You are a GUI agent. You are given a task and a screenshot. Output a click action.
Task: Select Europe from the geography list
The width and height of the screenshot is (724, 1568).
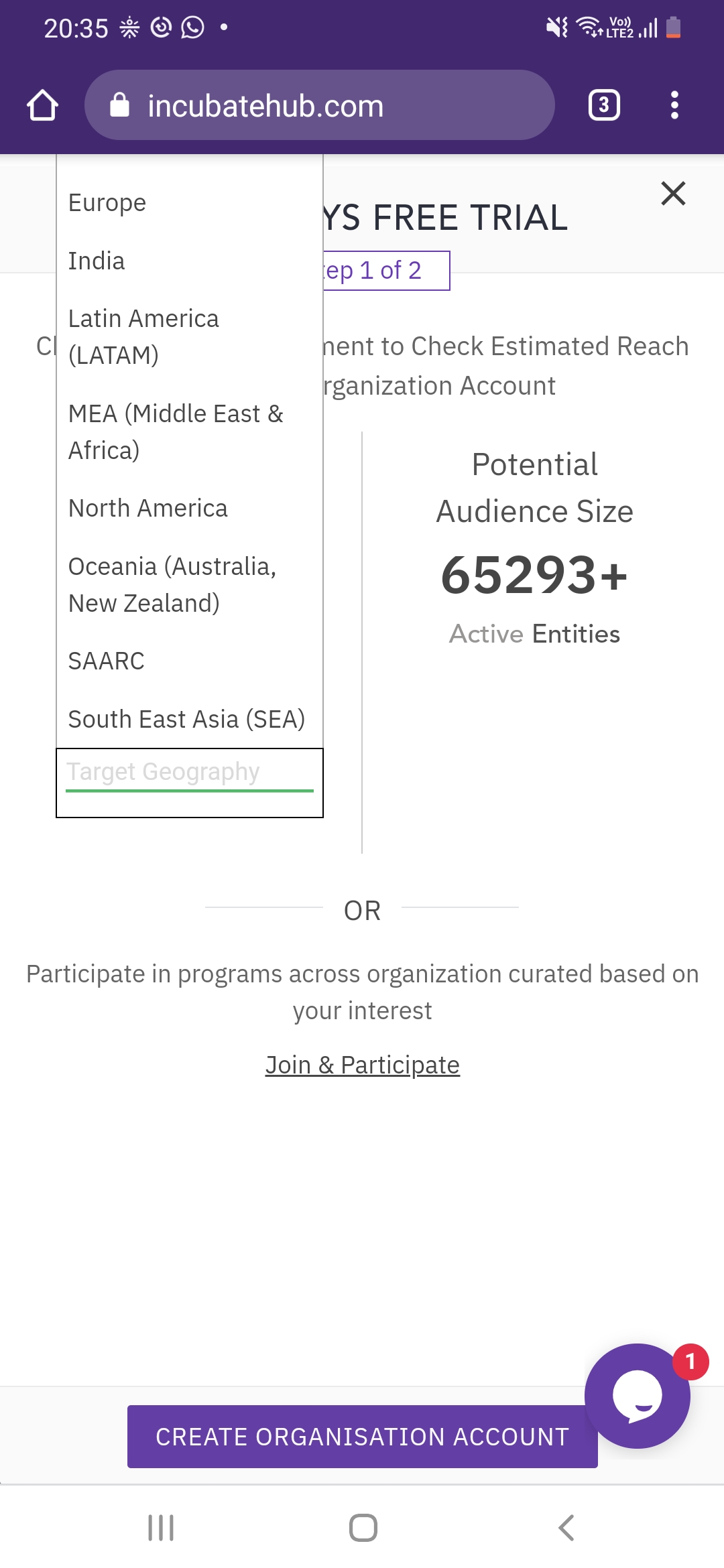(107, 202)
